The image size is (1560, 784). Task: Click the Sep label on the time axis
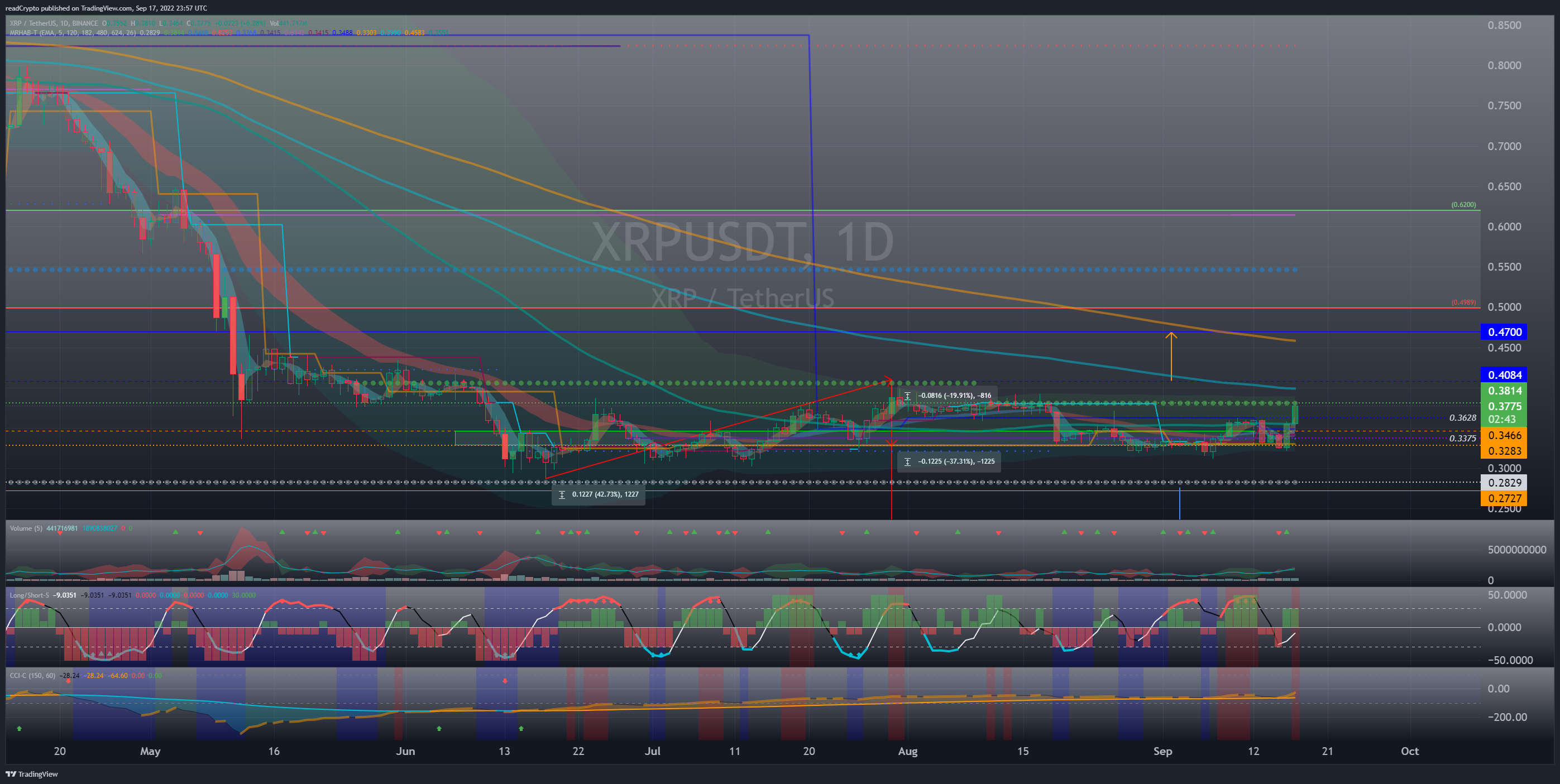1162,751
